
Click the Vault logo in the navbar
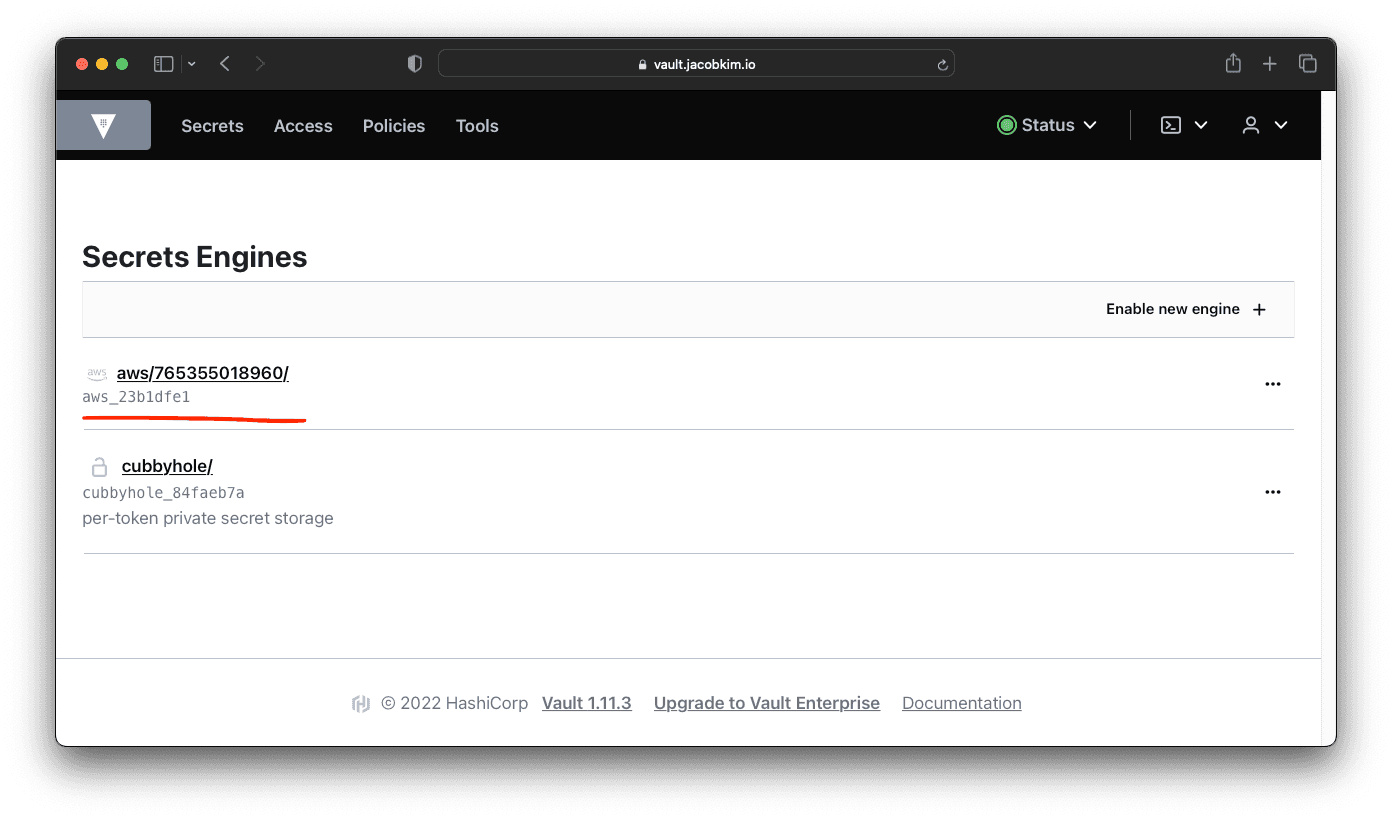103,124
